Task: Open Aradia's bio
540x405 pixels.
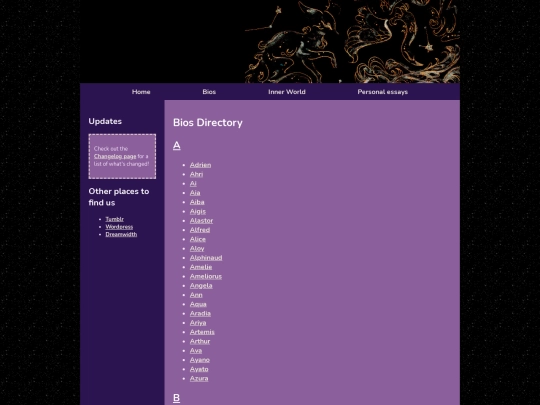Action: pyautogui.click(x=200, y=314)
